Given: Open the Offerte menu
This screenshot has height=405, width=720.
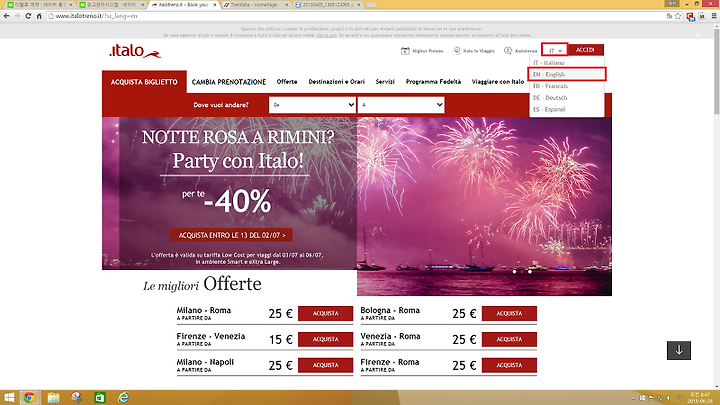Looking at the screenshot, I should coord(287,82).
